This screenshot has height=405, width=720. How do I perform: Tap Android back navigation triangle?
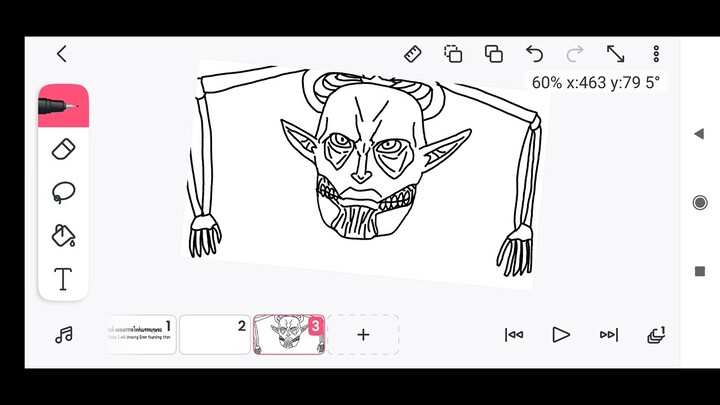tap(699, 134)
